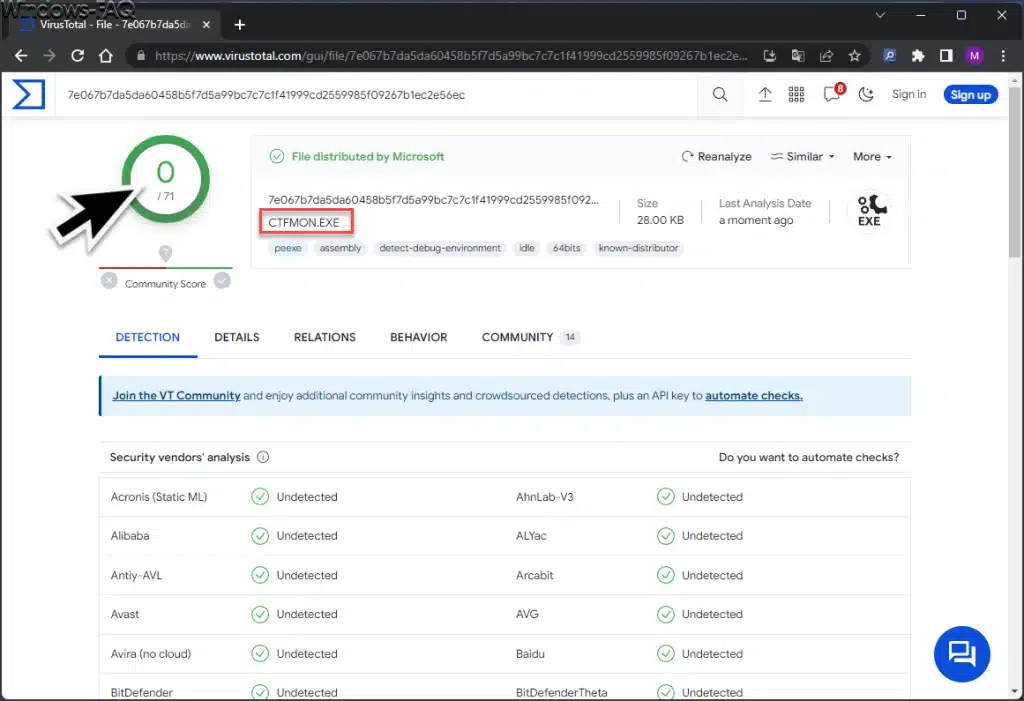1024x701 pixels.
Task: Click Undetected check icon for Avast
Action: [260, 614]
